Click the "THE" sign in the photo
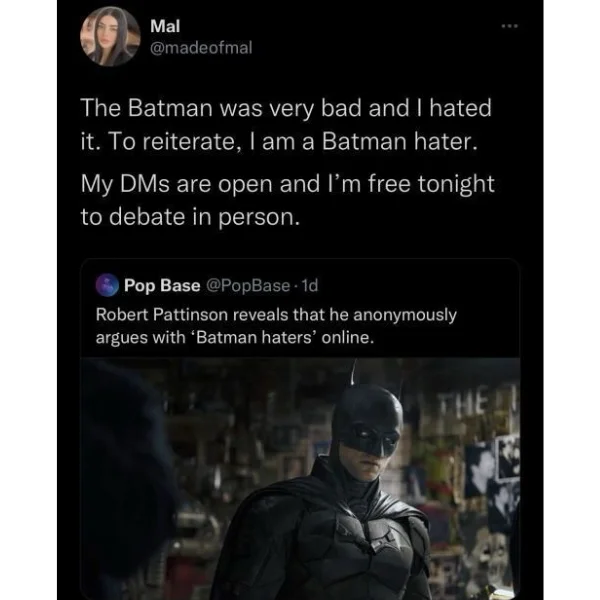This screenshot has width=600, height=600. [466, 407]
